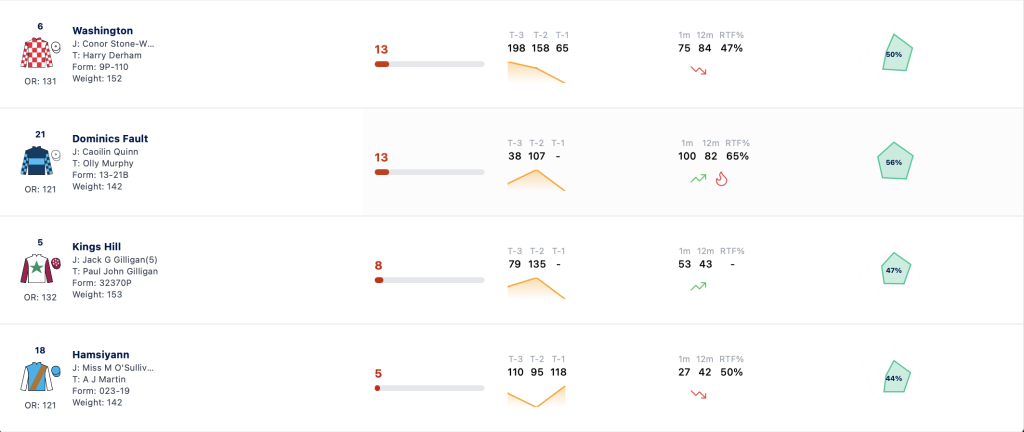Click Washington's red rating progress bar
Viewport: 1024px width, 432px height.
point(429,64)
